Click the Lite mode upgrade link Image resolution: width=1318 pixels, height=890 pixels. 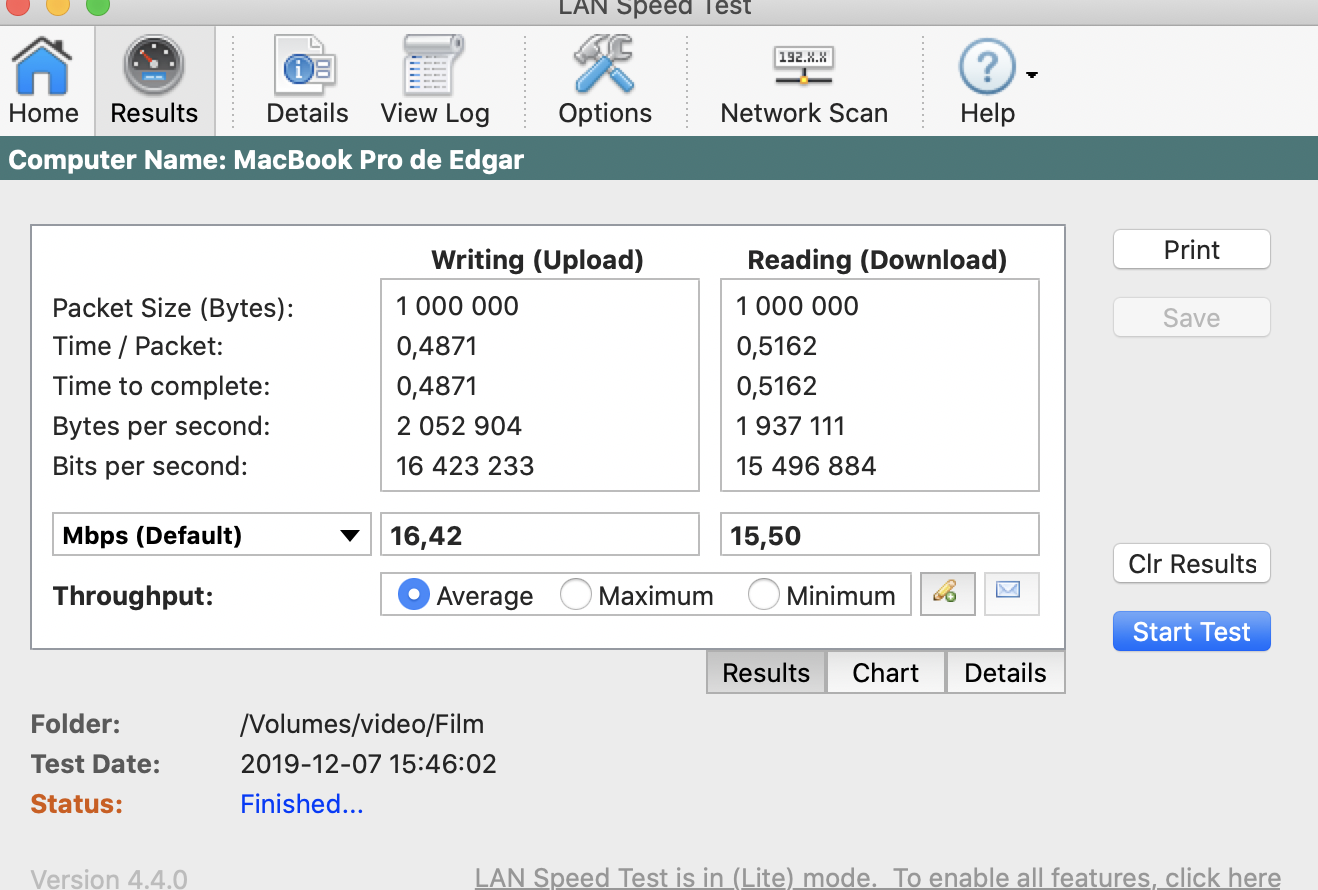(x=878, y=878)
